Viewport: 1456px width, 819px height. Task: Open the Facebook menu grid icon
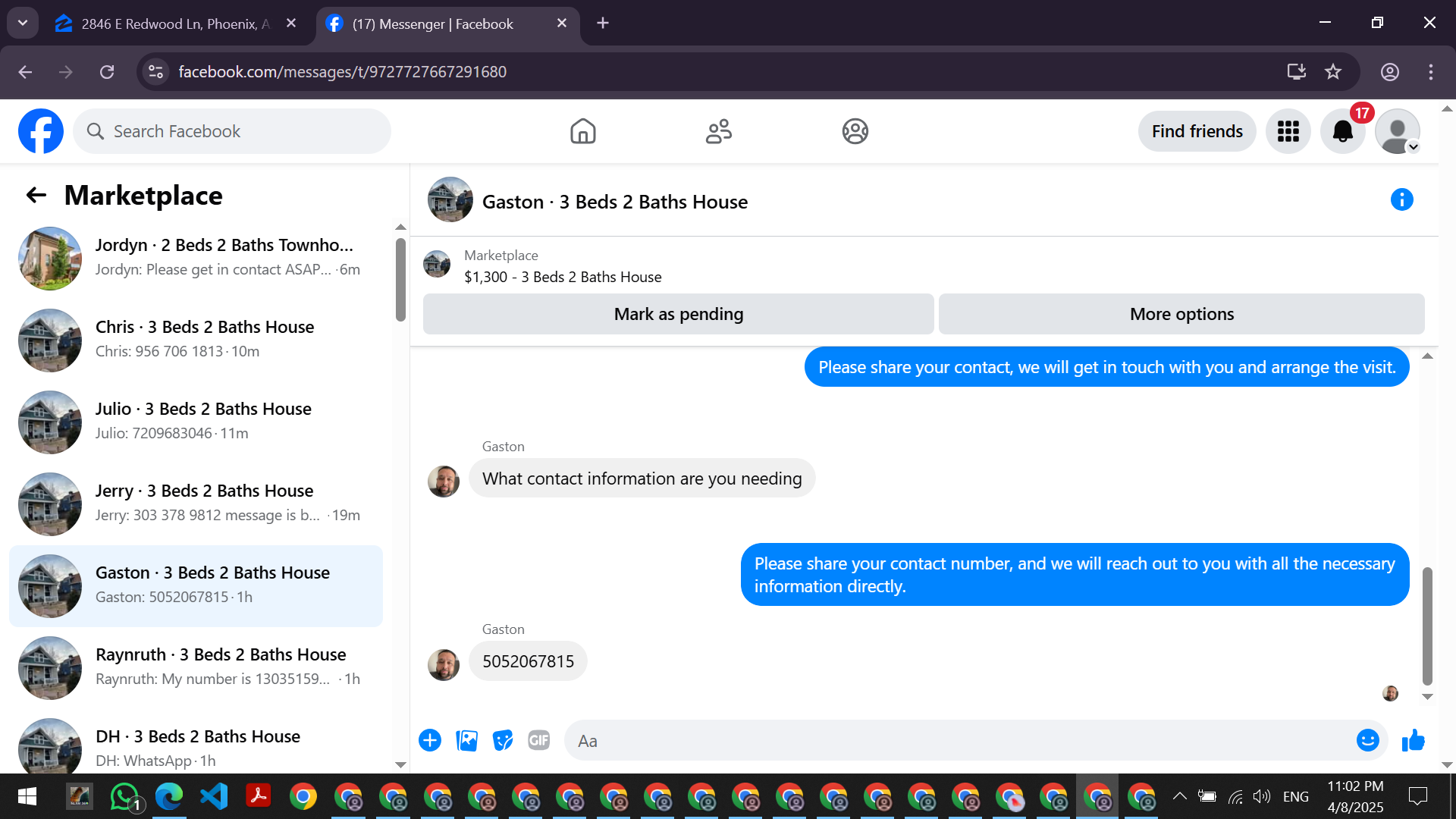click(x=1288, y=131)
